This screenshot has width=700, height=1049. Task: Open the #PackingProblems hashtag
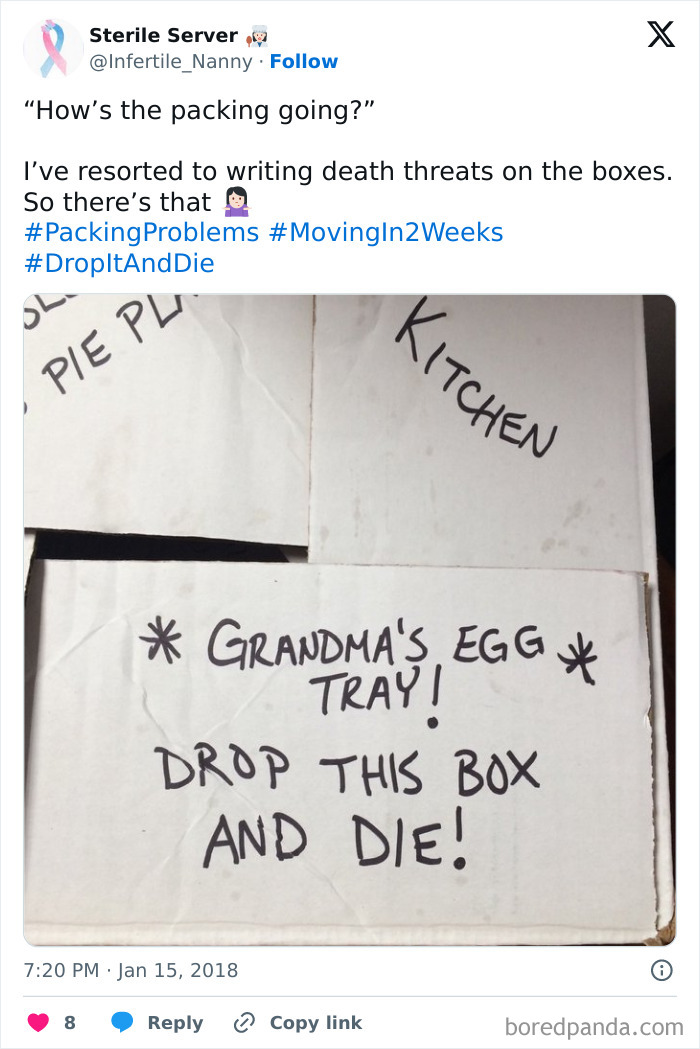pyautogui.click(x=138, y=232)
